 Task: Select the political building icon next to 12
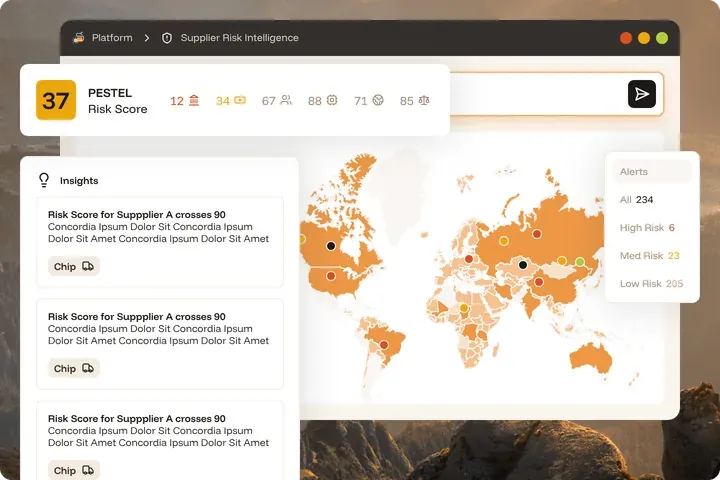(x=194, y=100)
